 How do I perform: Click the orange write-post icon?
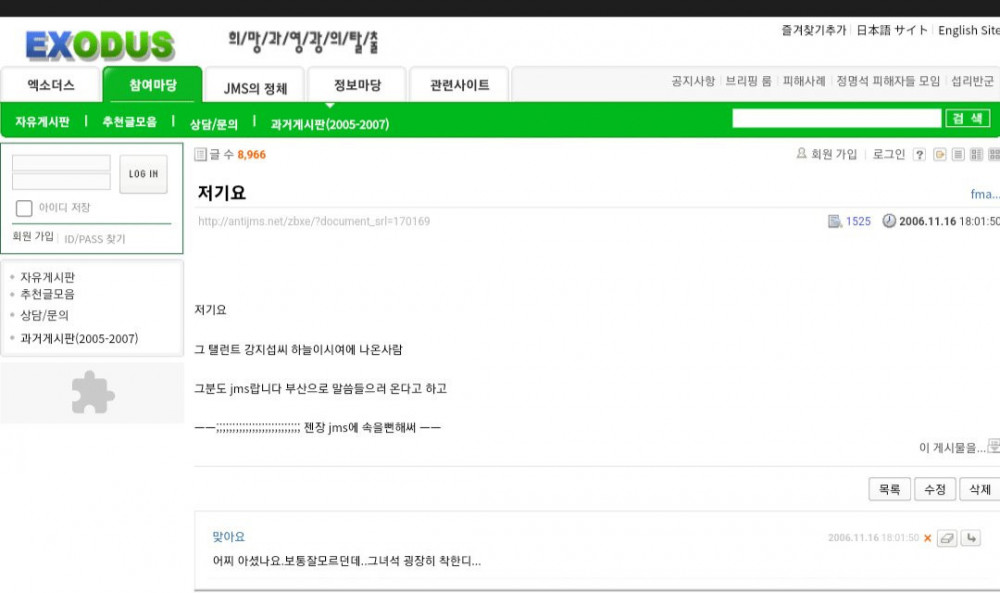pos(939,154)
